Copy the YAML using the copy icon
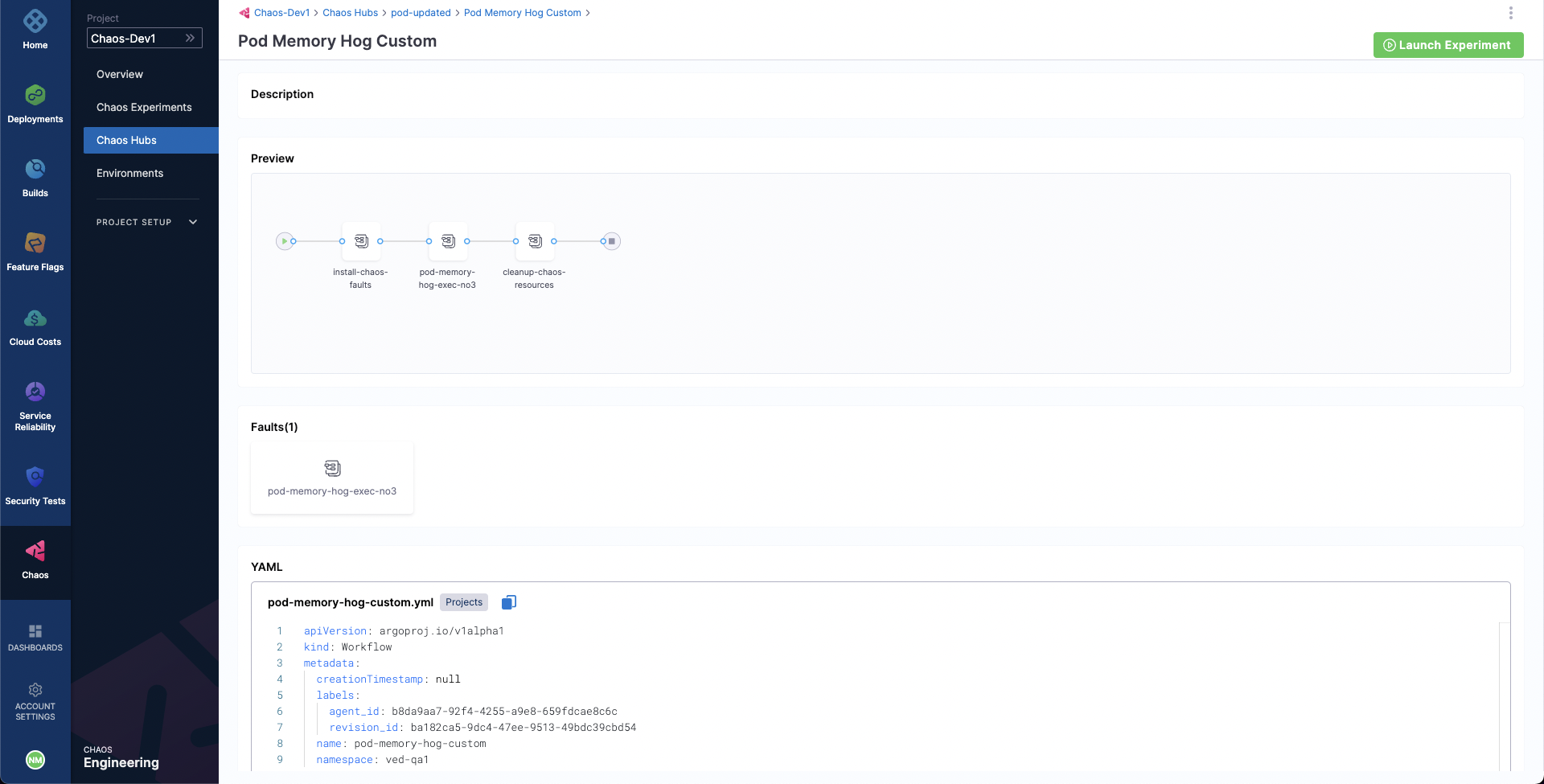The image size is (1544, 784). click(x=508, y=602)
